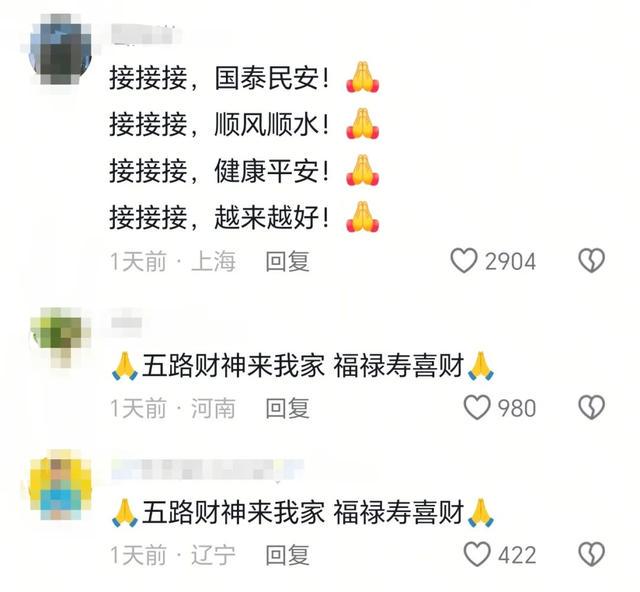This screenshot has width=640, height=592.
Task: Tap the praying hands emoji after 顺风顺水
Action: [362, 124]
